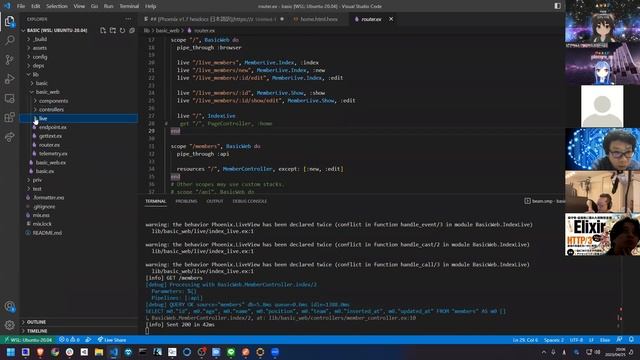Image resolution: width=640 pixels, height=360 pixels.
Task: Open the Terminal menu
Action: [x=129, y=6]
